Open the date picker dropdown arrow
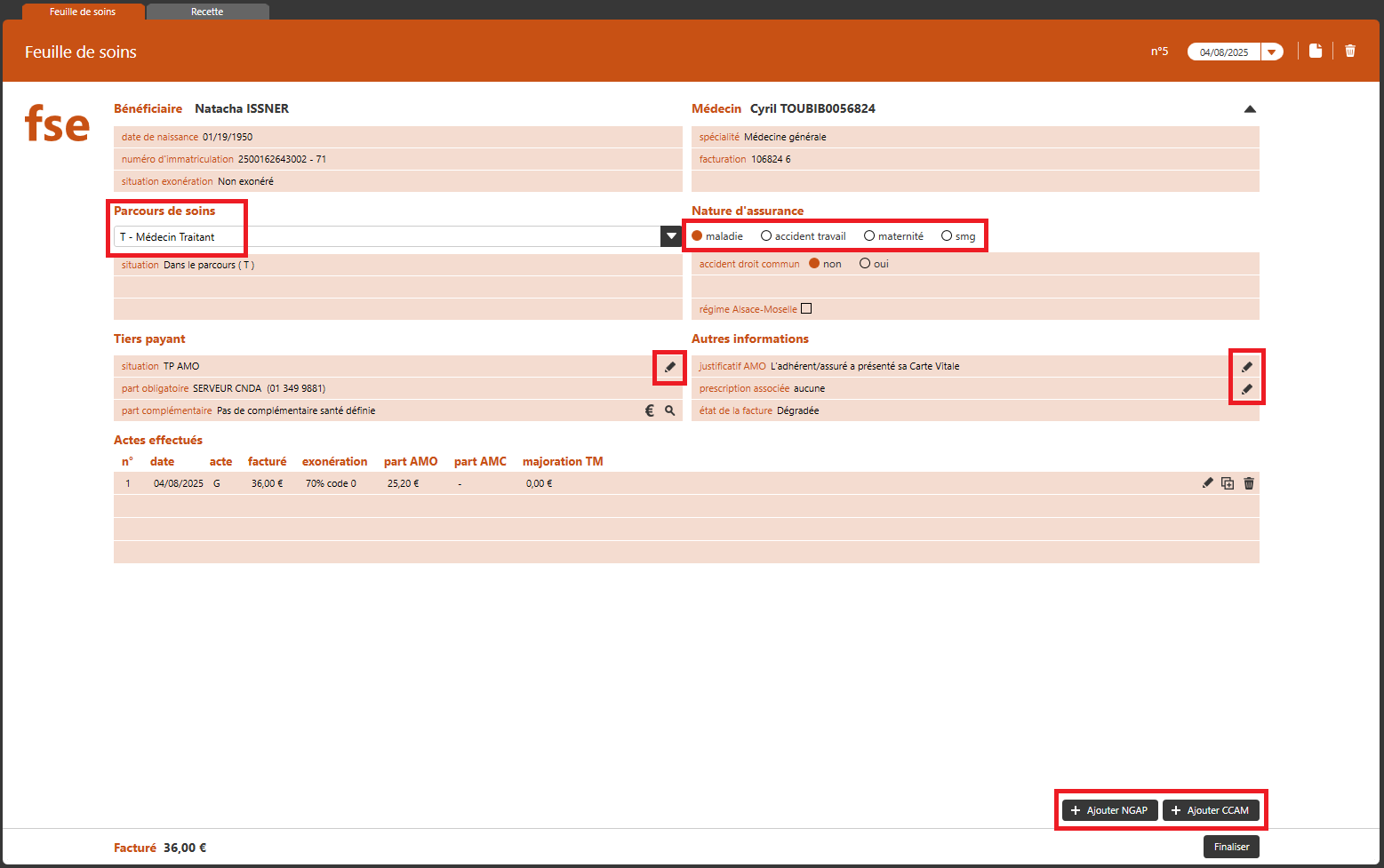 pos(1272,52)
